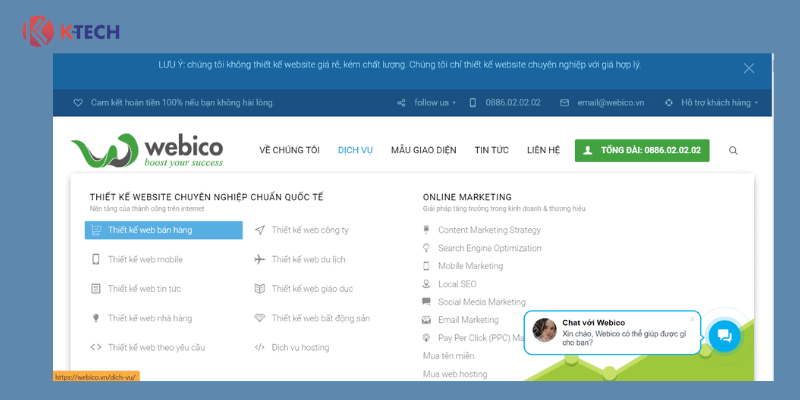This screenshot has height=400, width=800.
Task: Click the search magnifier icon
Action: (x=733, y=151)
